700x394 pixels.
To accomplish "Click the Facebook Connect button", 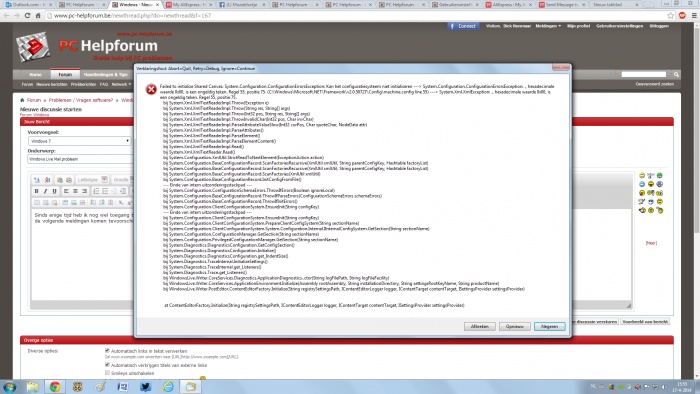I will pos(463,26).
